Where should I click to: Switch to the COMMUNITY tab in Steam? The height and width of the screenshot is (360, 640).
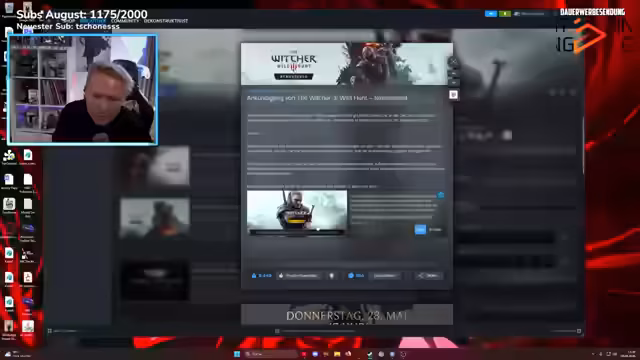125,20
